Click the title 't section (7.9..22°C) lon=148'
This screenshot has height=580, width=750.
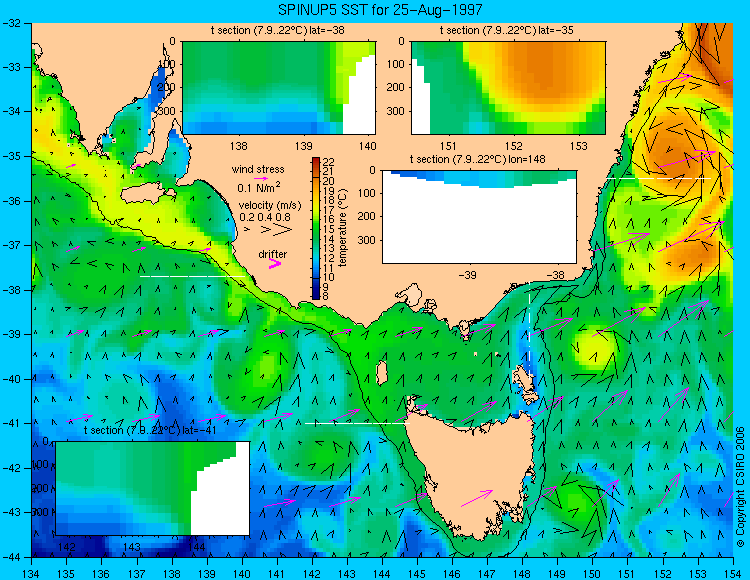(477, 159)
